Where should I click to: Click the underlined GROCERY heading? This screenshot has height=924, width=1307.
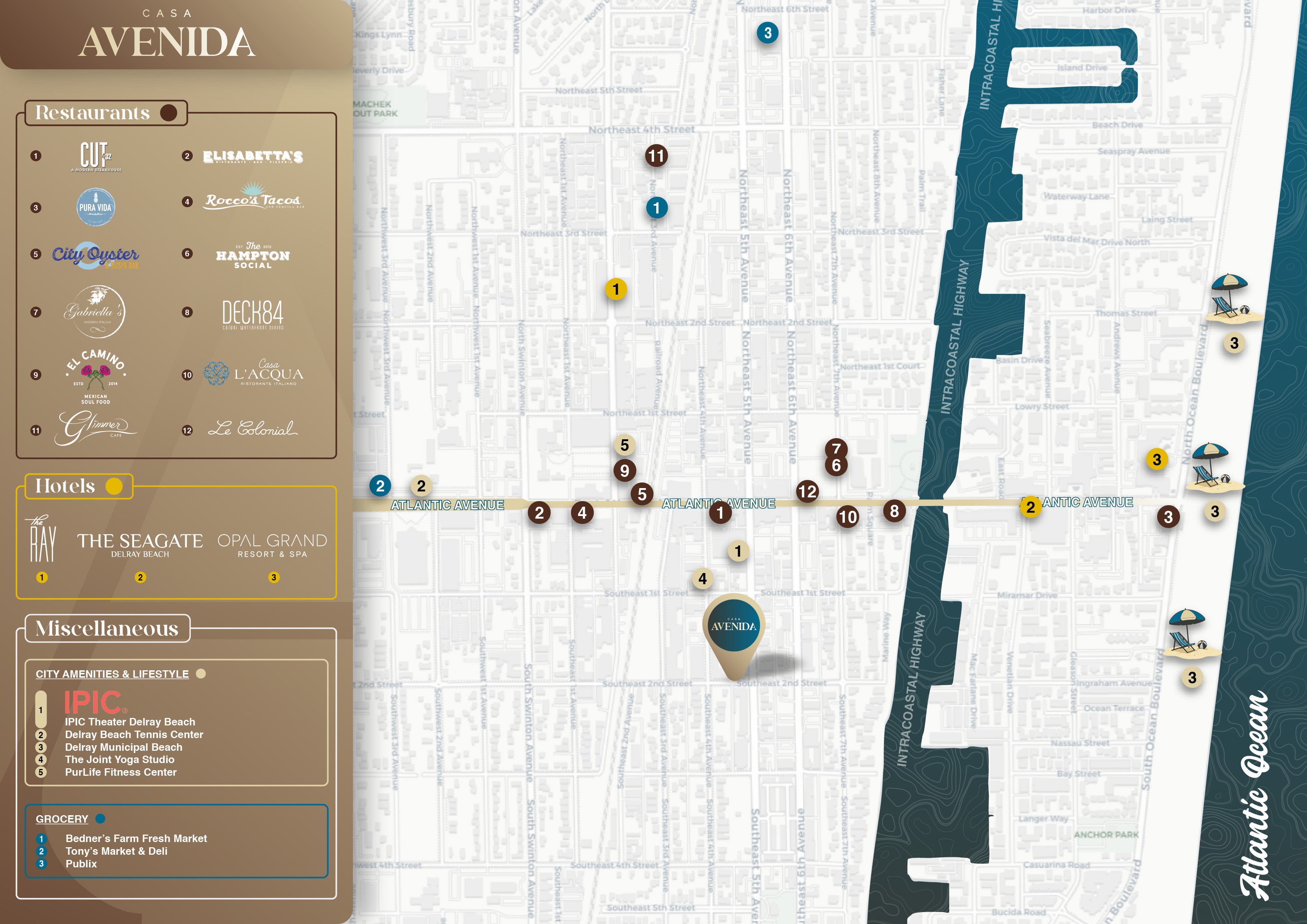(62, 819)
